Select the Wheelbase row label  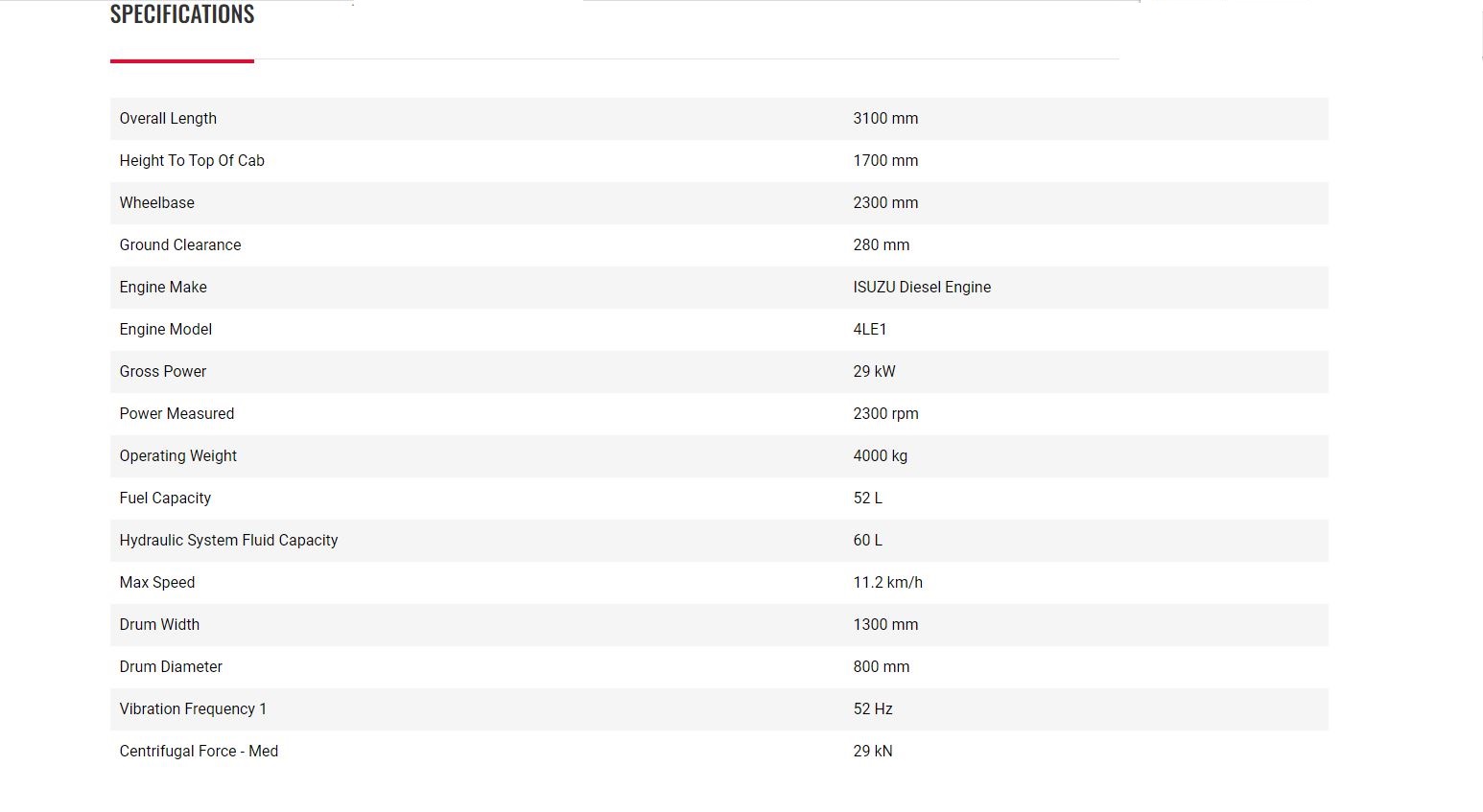pyautogui.click(x=156, y=203)
